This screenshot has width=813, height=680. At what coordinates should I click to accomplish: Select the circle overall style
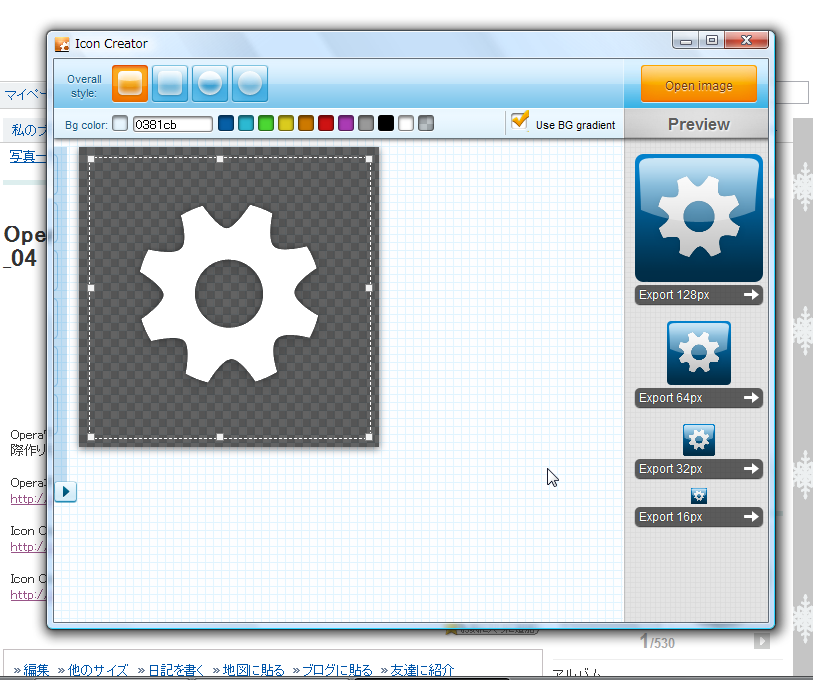click(250, 84)
